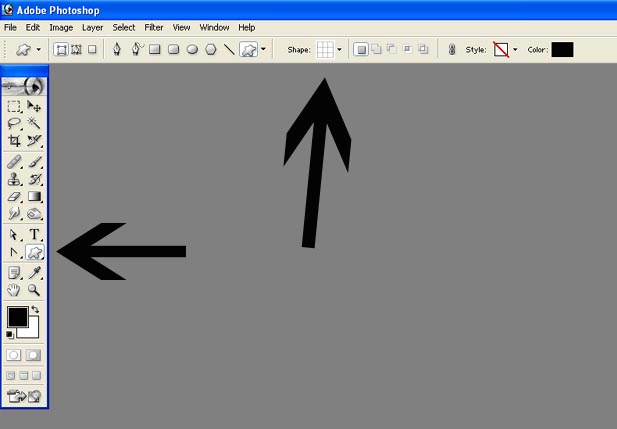Select the Pen tool in toolbox
The height and width of the screenshot is (429, 617).
click(14, 252)
